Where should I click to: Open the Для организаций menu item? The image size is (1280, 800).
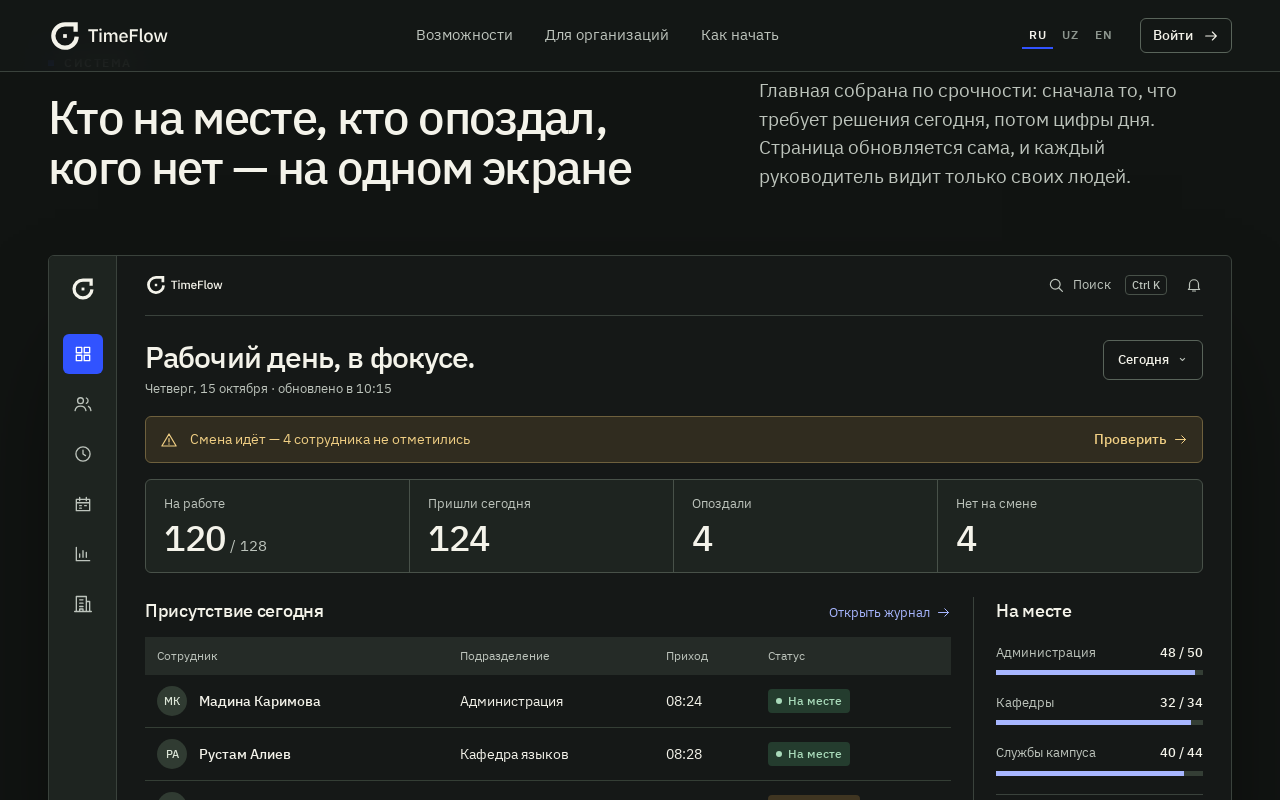pyautogui.click(x=607, y=35)
